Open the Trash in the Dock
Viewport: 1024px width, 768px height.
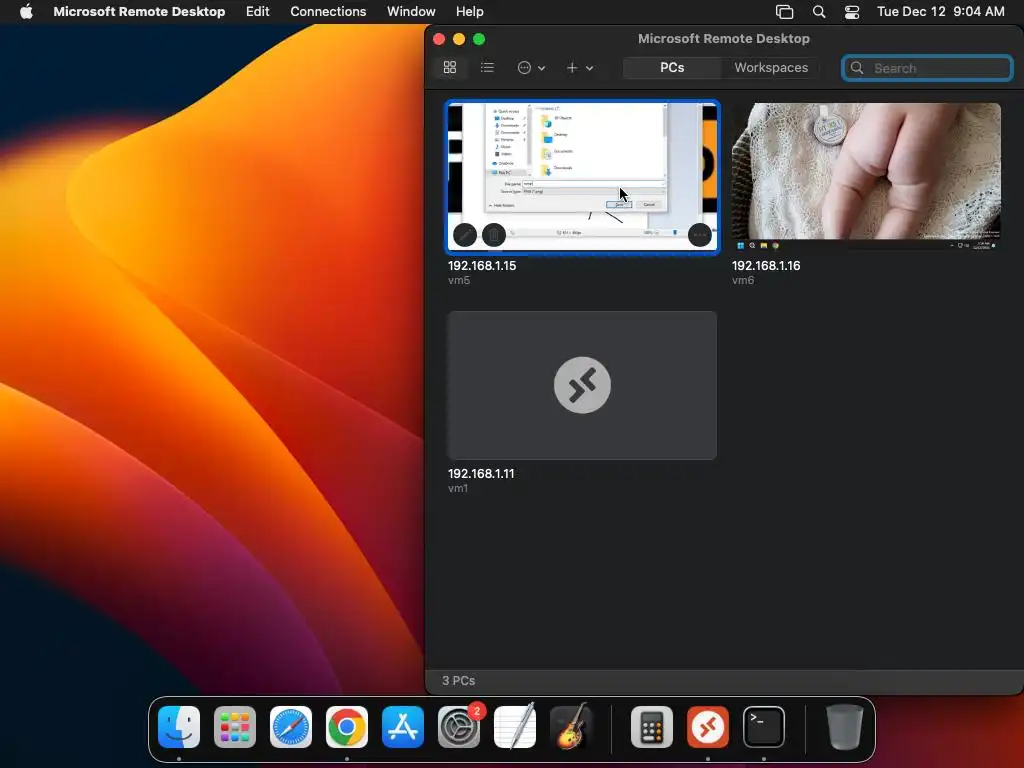(x=844, y=727)
